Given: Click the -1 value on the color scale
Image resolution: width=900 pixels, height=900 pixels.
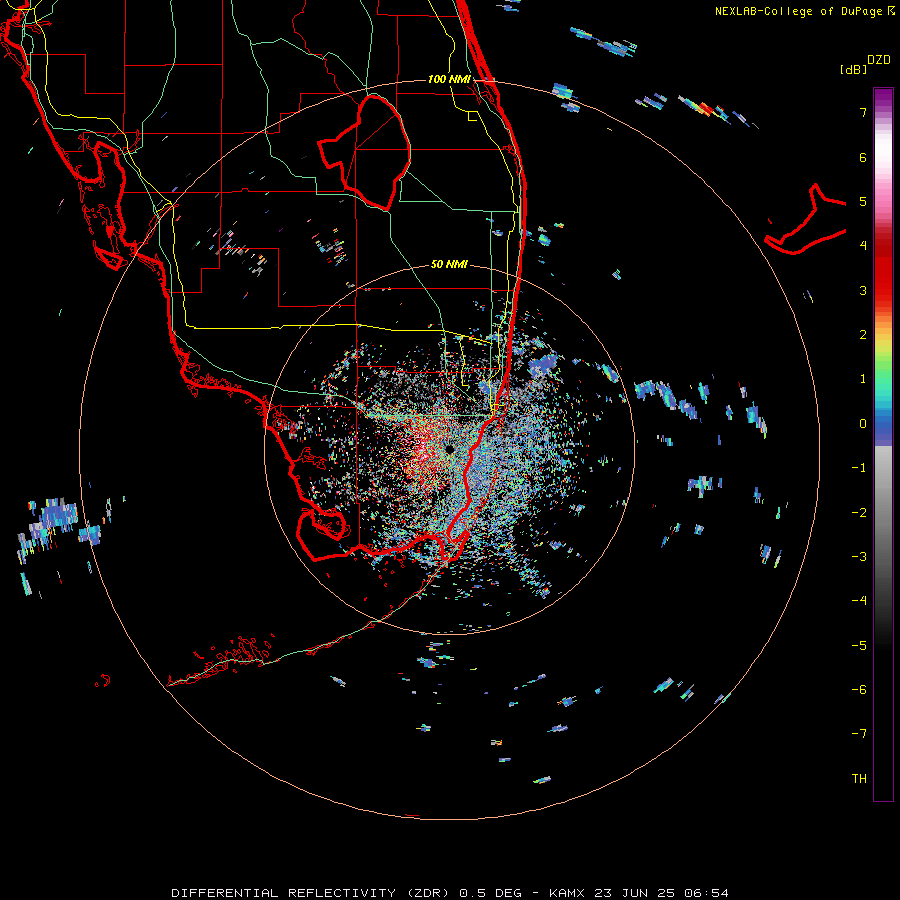Looking at the screenshot, I should click(859, 468).
